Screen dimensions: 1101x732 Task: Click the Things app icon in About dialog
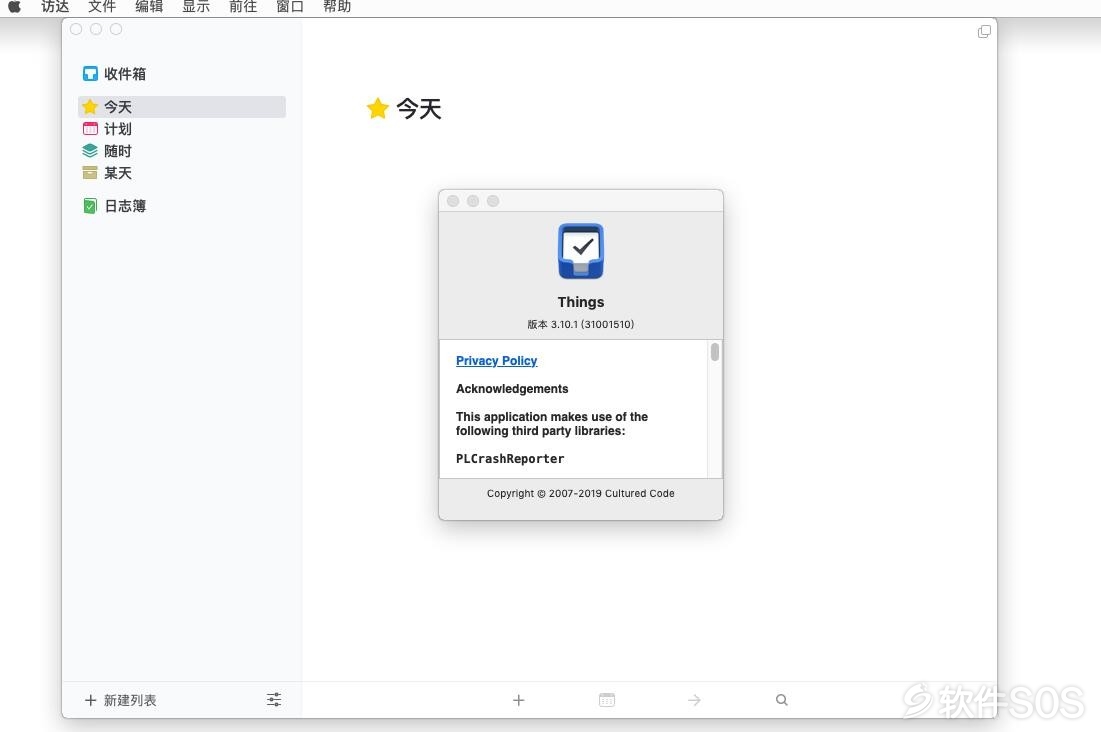[x=581, y=251]
